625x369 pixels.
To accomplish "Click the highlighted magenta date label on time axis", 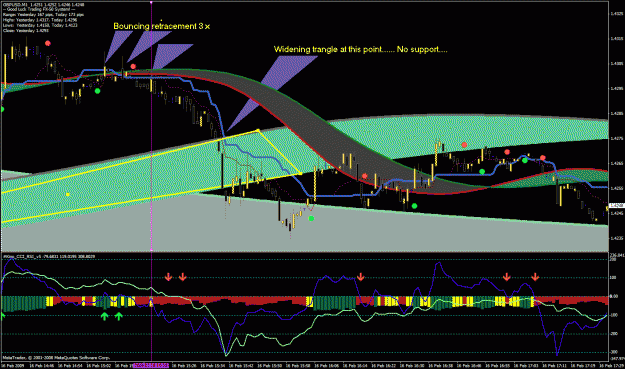I will point(151,365).
